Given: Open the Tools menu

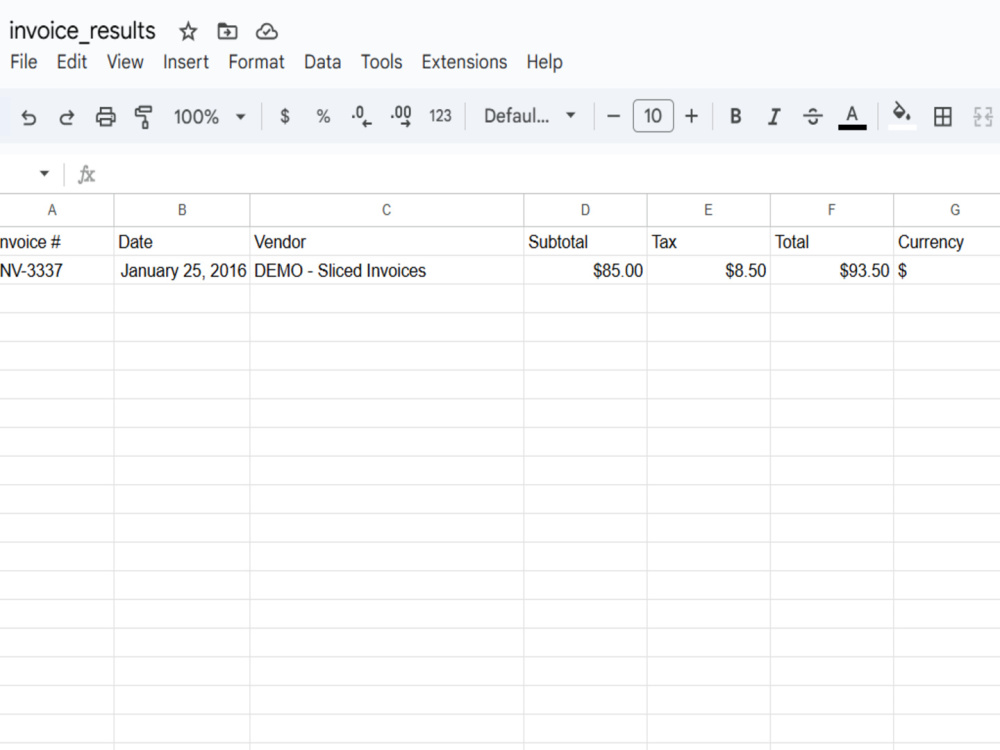Looking at the screenshot, I should 381,62.
